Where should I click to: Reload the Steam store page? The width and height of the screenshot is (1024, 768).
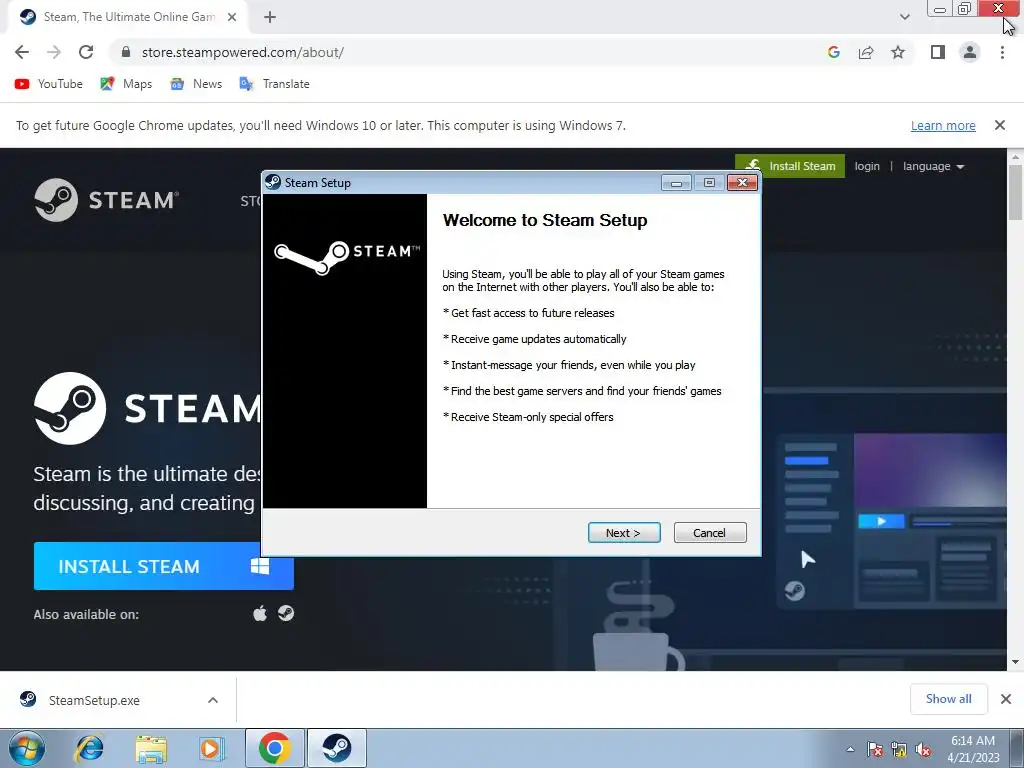86,52
